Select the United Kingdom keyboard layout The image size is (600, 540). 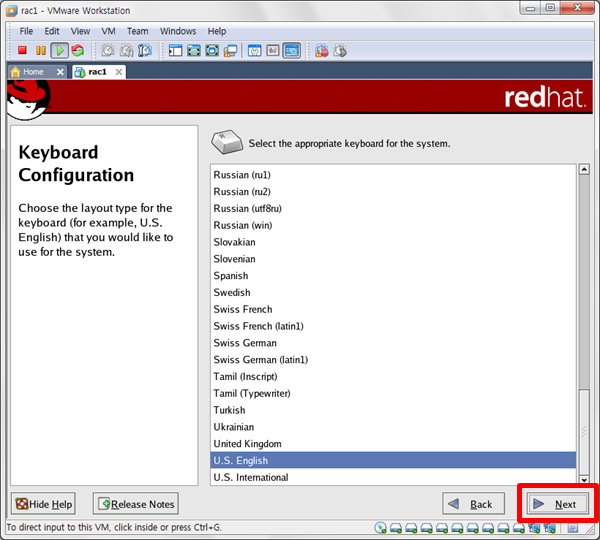point(393,444)
